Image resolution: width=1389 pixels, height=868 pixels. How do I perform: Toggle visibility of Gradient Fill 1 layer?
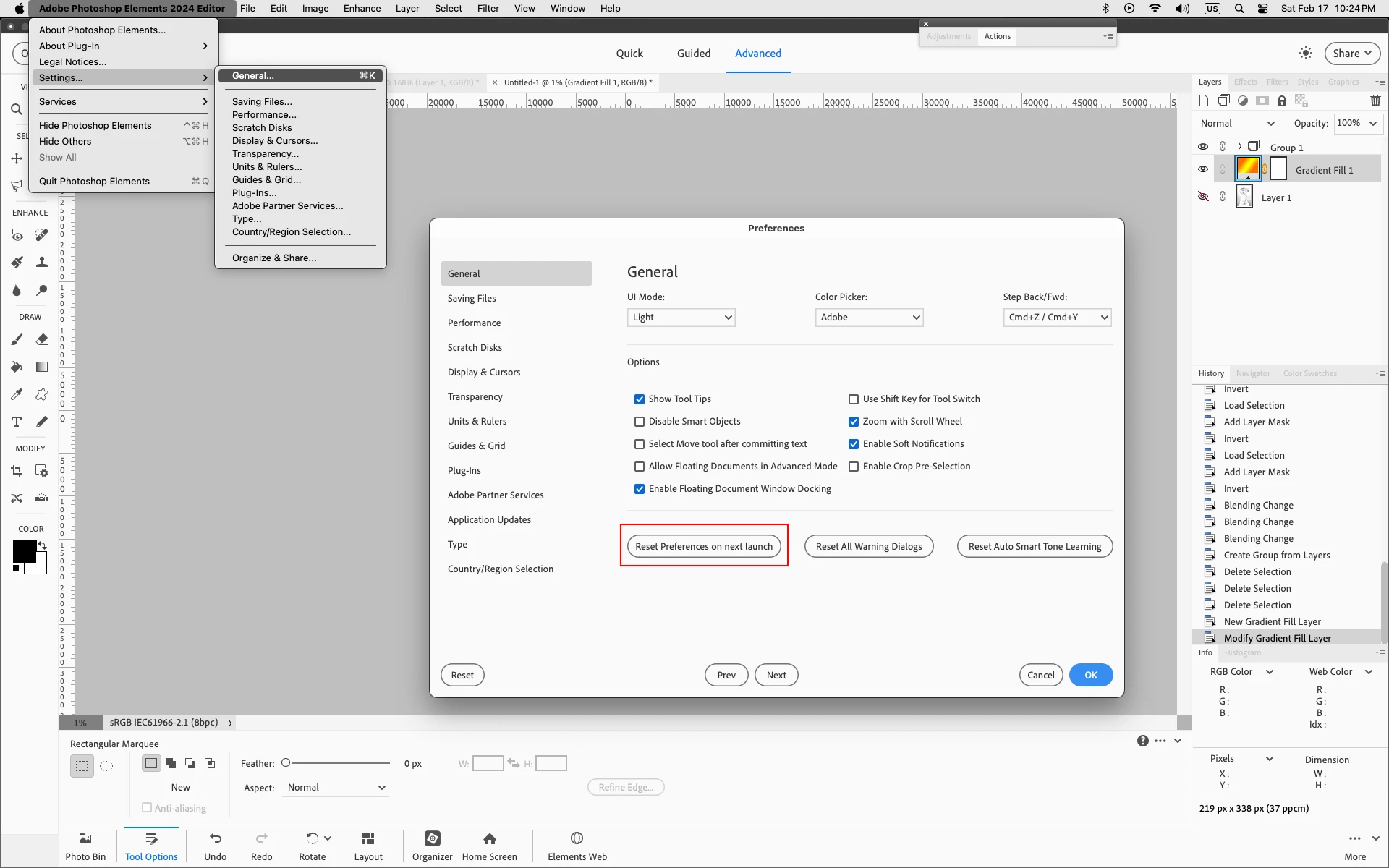pos(1203,169)
